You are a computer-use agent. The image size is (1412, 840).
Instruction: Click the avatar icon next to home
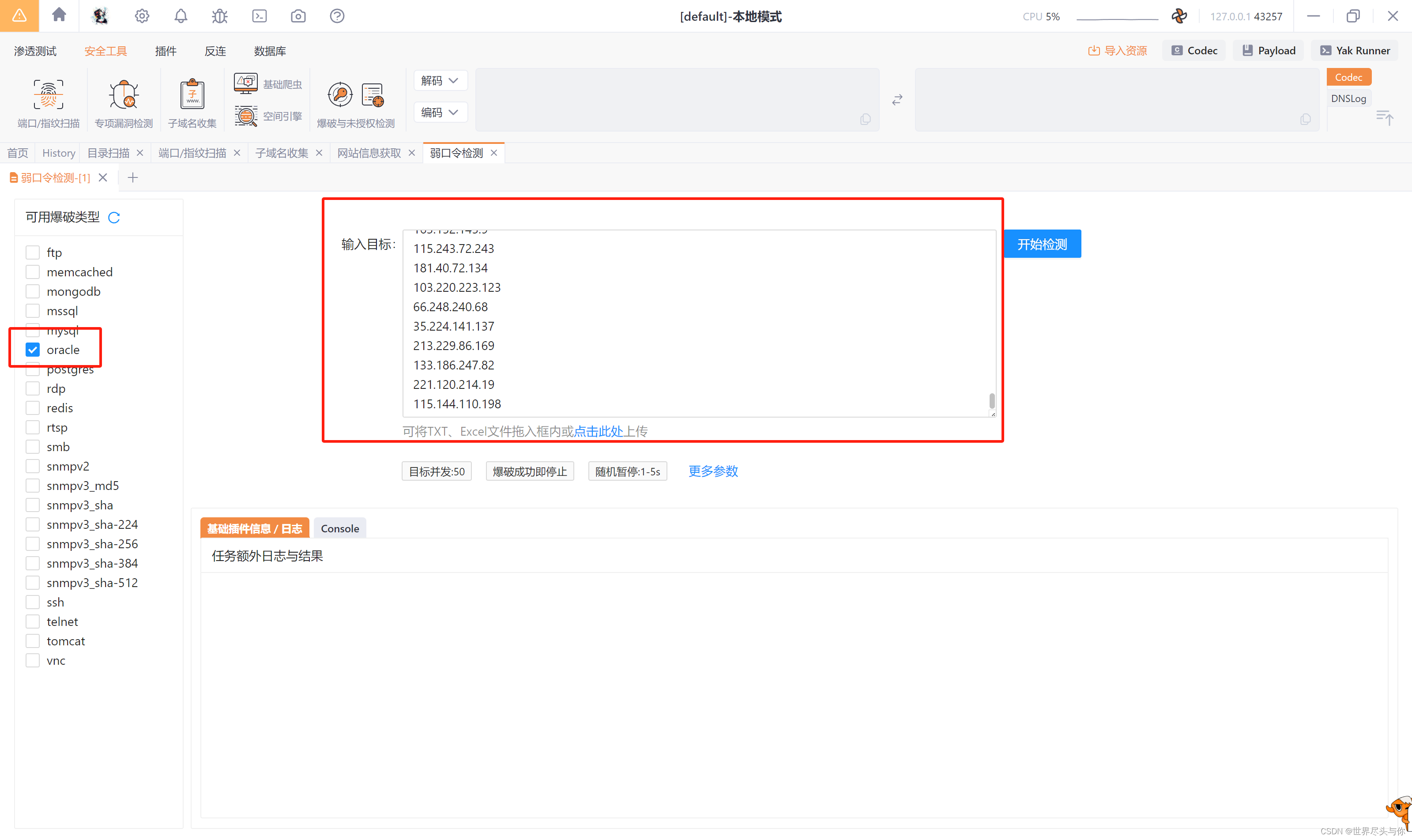100,16
